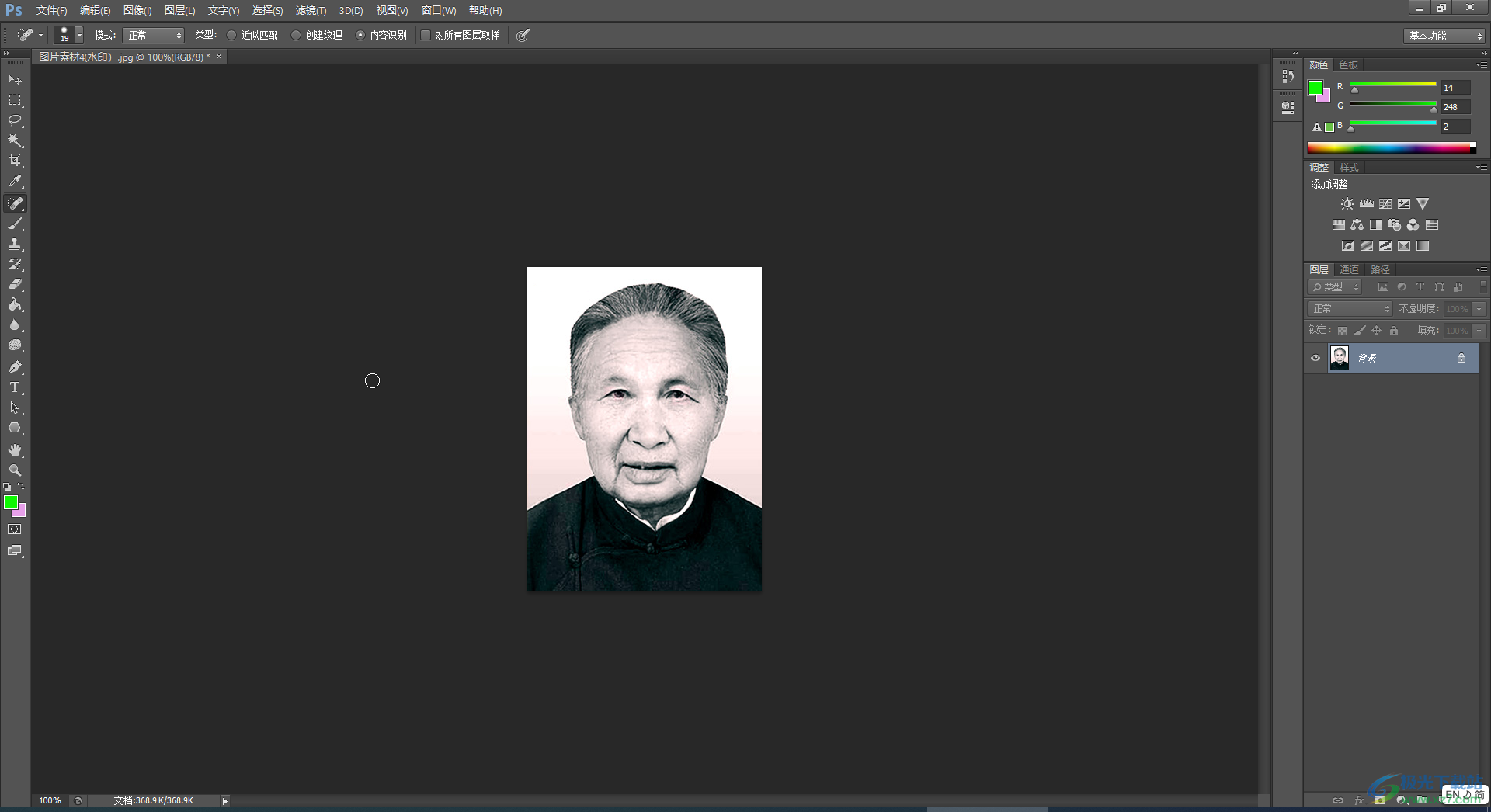Viewport: 1491px width, 812px height.
Task: Select the Magic Wand tool
Action: (15, 141)
